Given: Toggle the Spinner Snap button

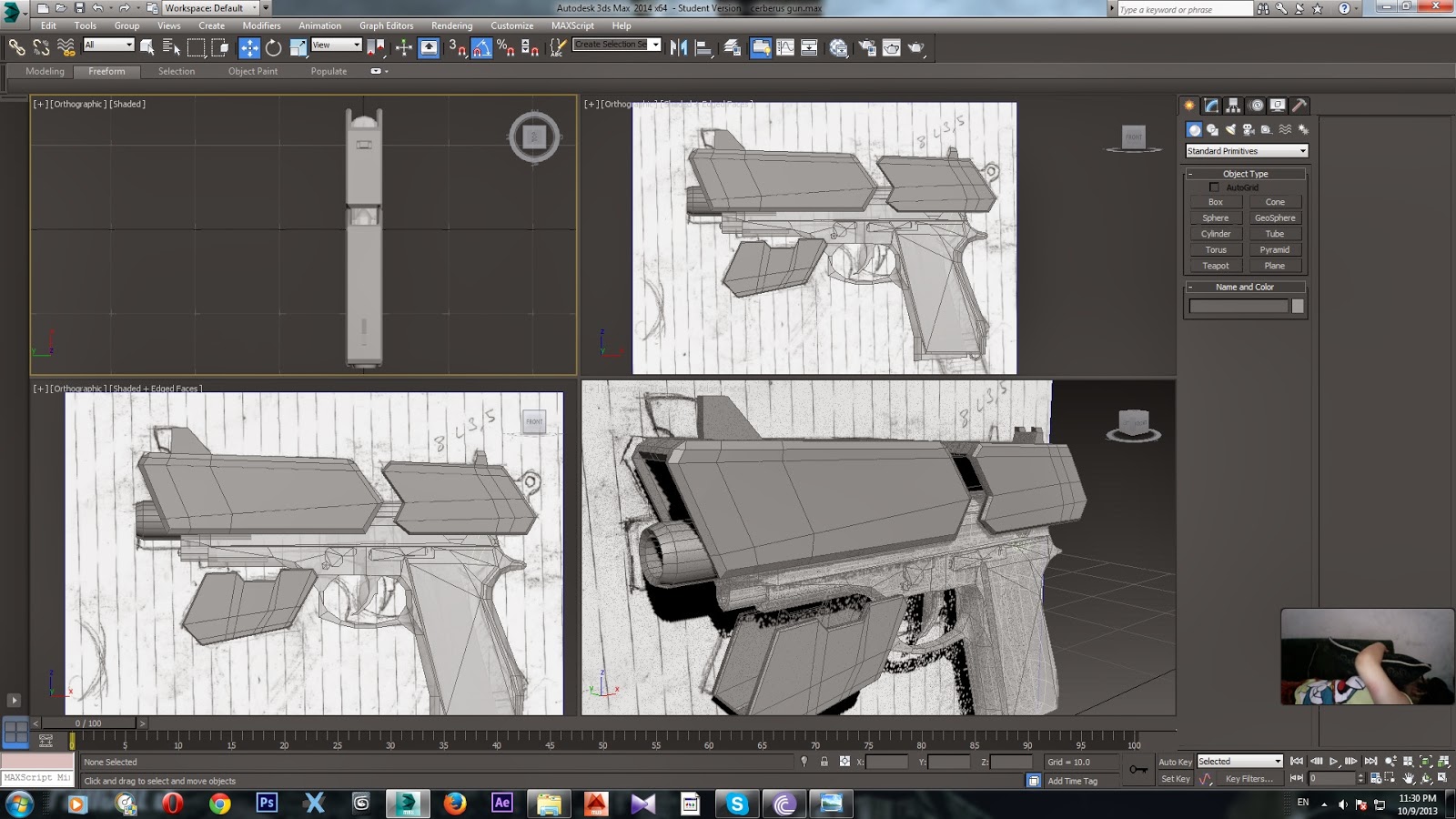Looking at the screenshot, I should (x=531, y=47).
